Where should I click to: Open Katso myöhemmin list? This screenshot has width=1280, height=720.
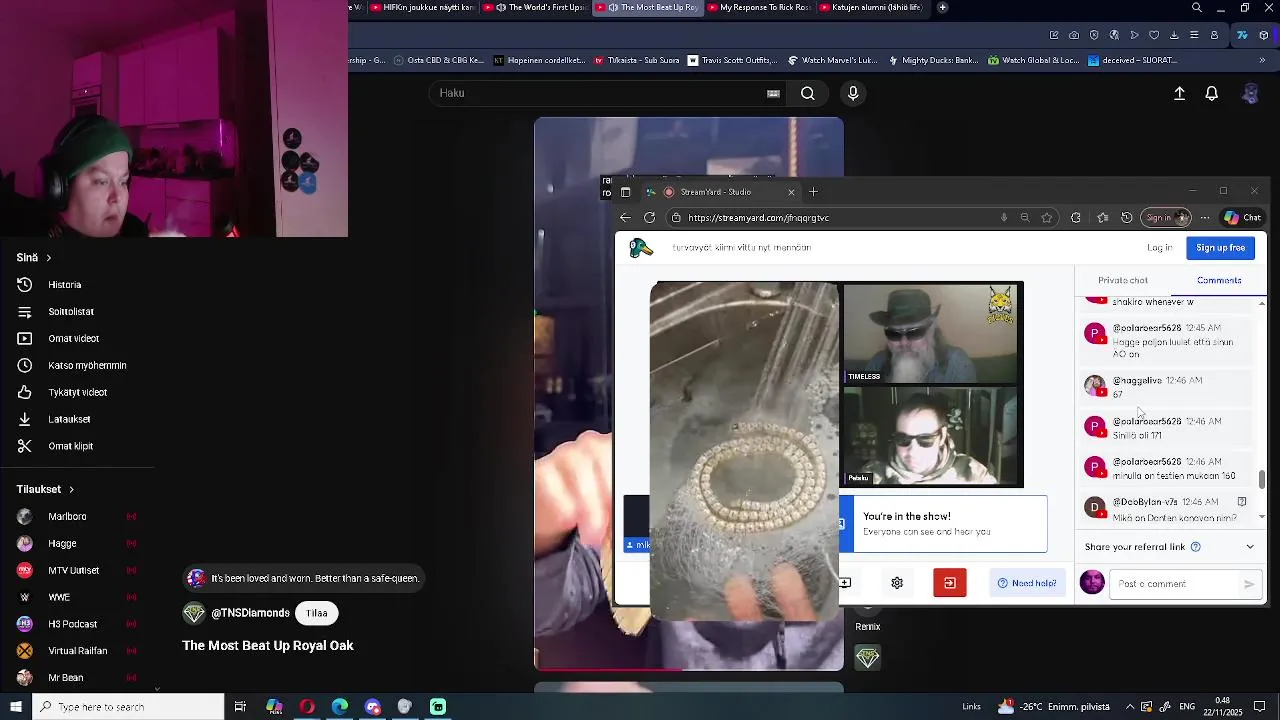pos(87,366)
